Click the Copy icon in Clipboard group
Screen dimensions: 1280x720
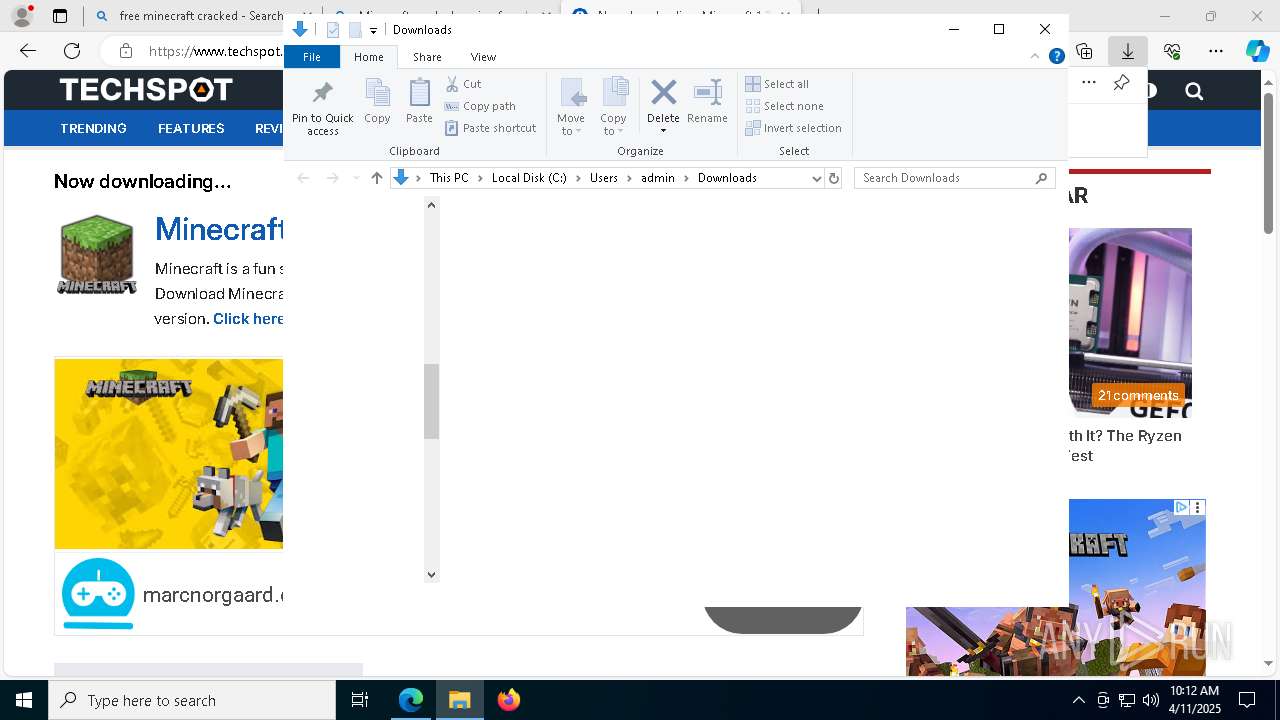click(377, 101)
